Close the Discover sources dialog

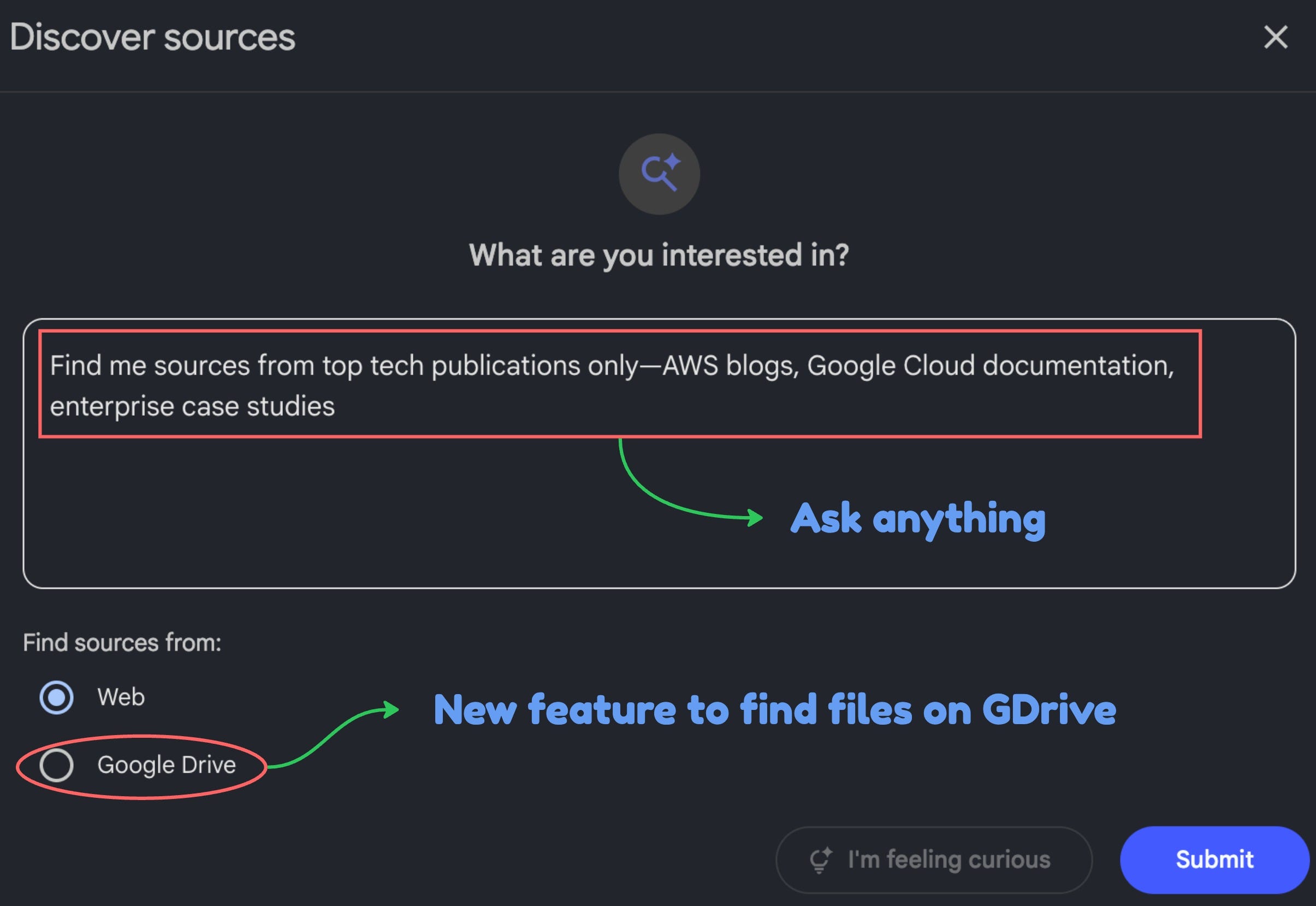tap(1275, 38)
